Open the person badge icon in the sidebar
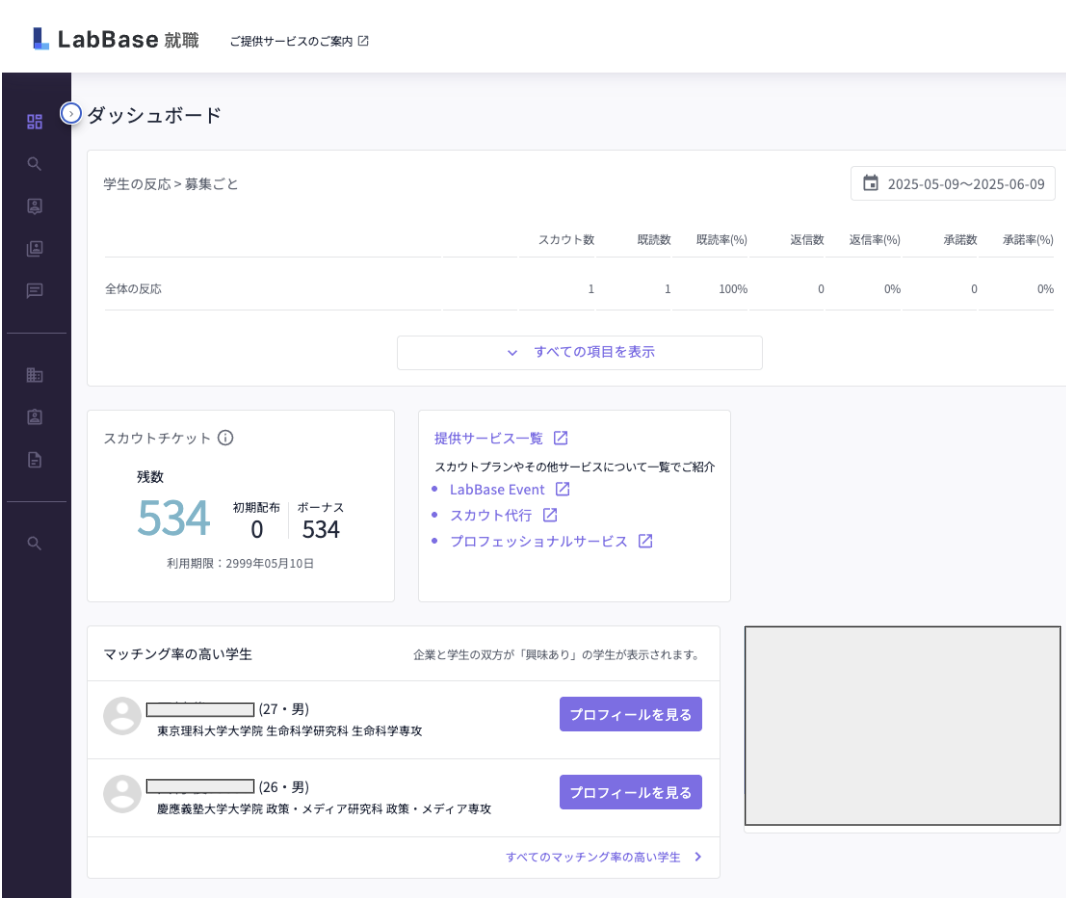The width and height of the screenshot is (1066, 902). tap(35, 416)
